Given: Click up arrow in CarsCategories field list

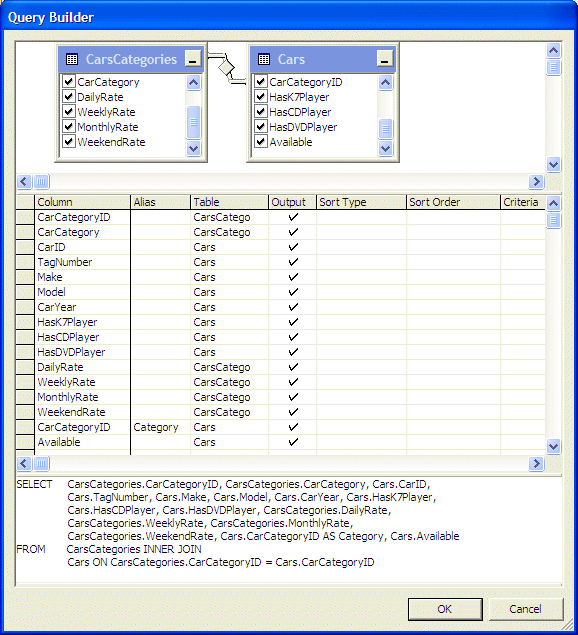Looking at the screenshot, I should point(194,83).
